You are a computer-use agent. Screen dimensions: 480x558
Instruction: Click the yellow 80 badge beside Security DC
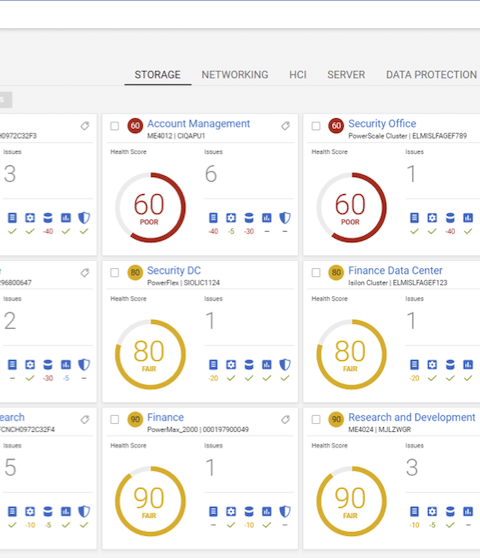coord(135,273)
